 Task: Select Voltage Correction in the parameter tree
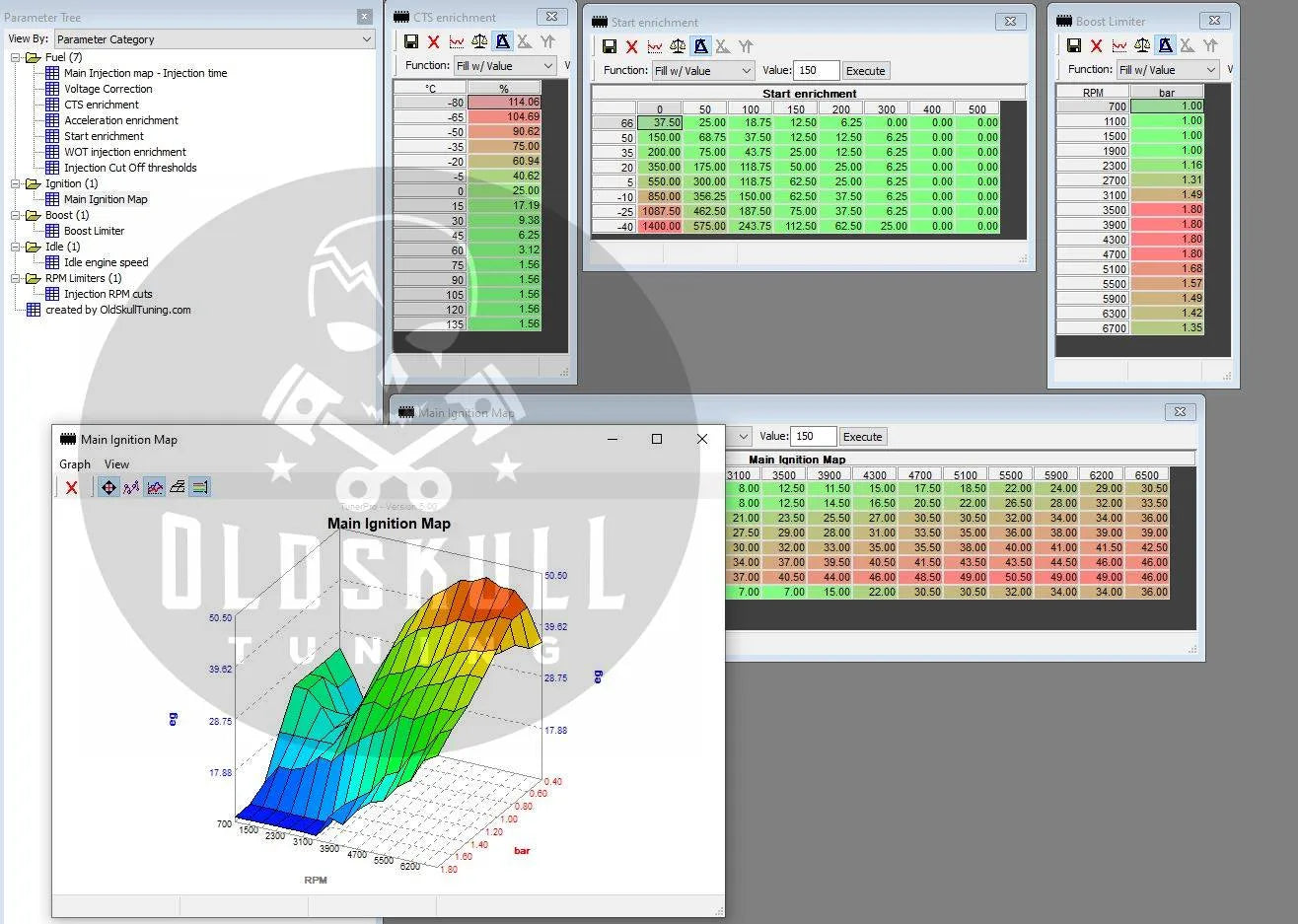coord(108,89)
